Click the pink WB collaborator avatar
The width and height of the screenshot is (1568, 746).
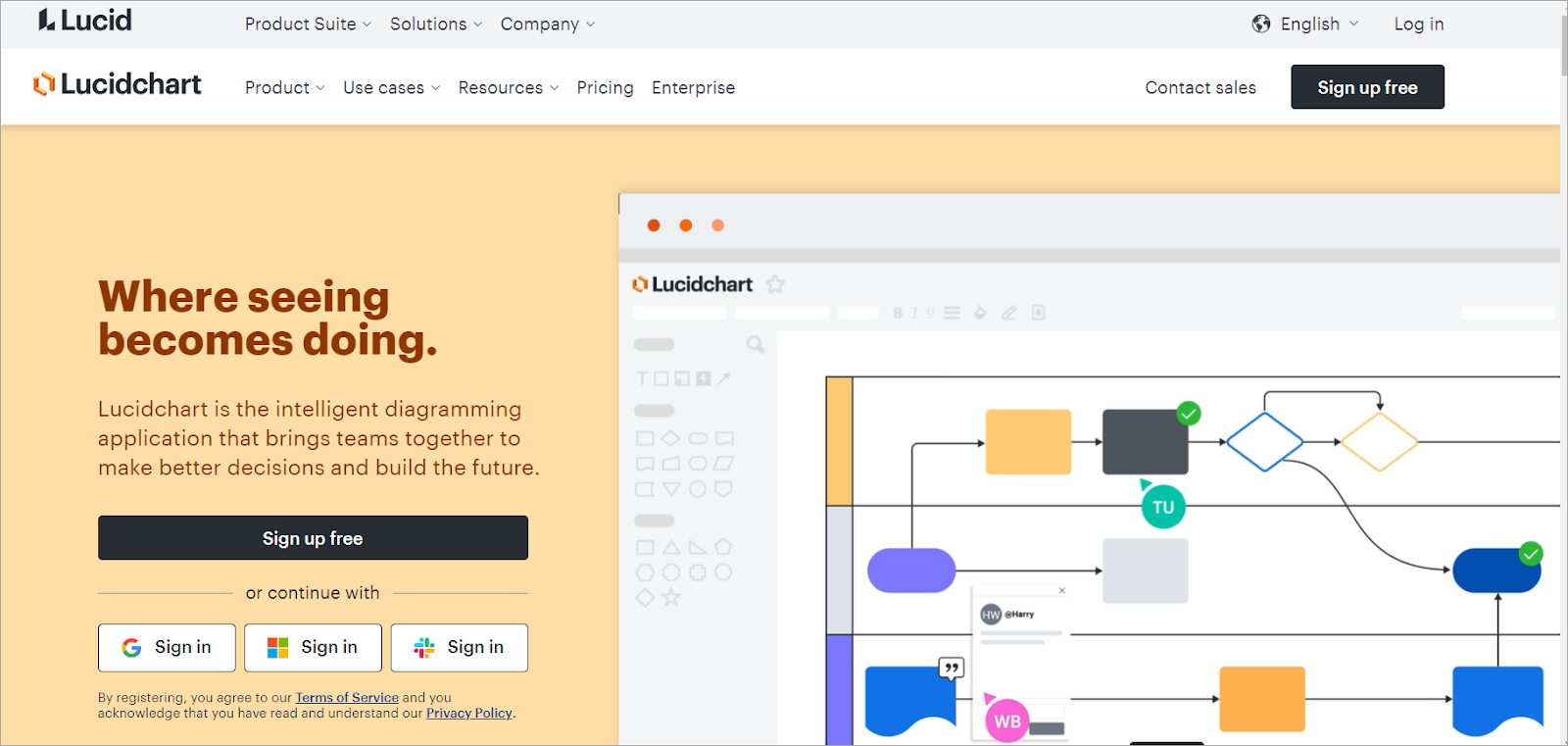[1007, 721]
